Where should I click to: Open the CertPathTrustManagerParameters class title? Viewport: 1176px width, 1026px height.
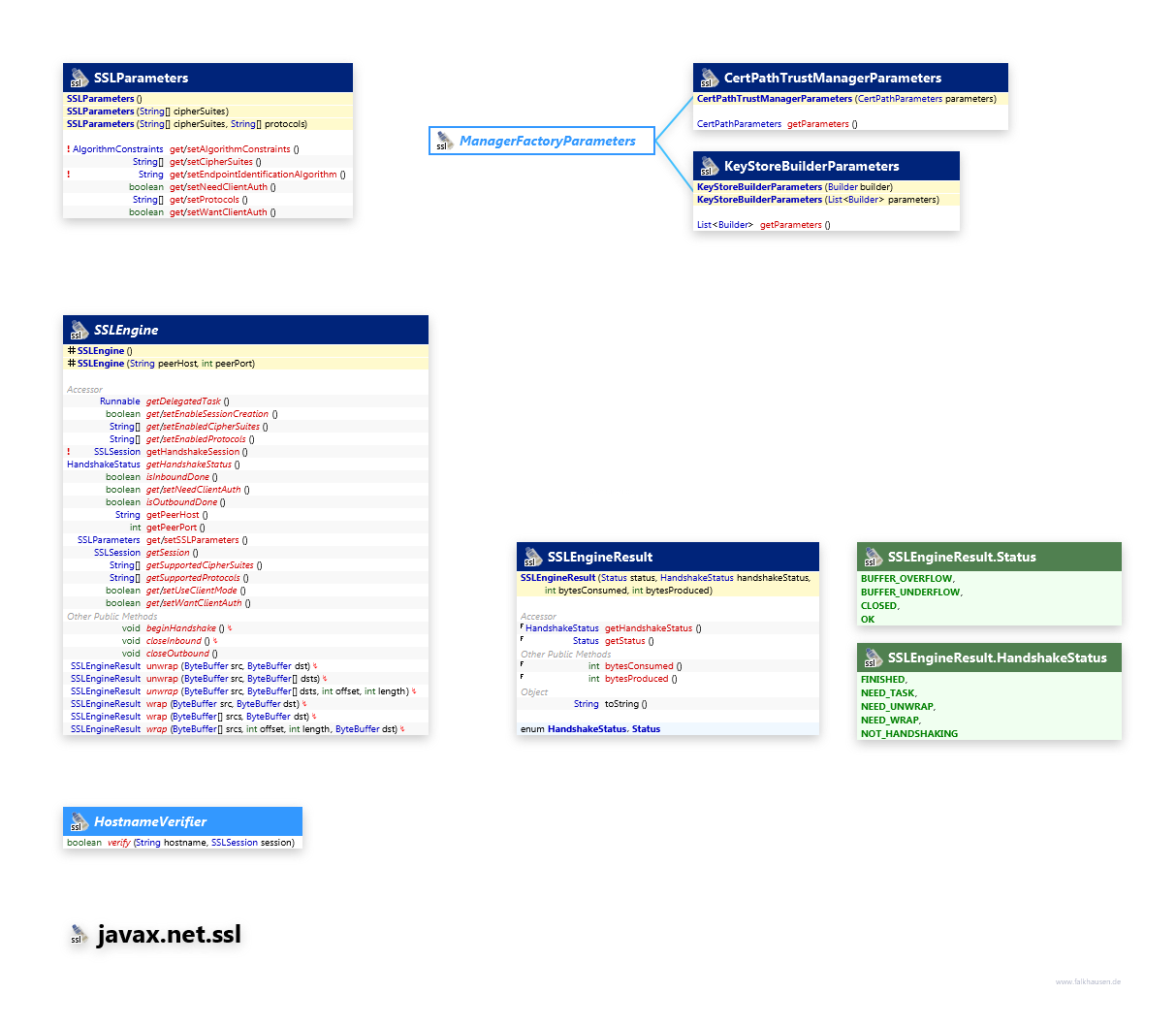click(833, 78)
